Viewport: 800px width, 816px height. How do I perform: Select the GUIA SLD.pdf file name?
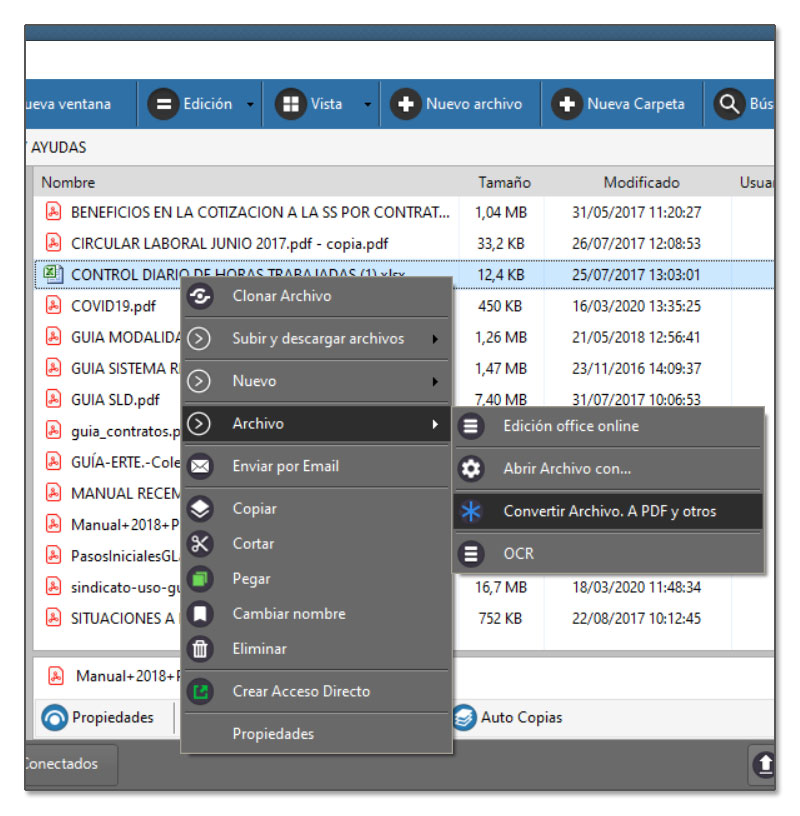(x=116, y=400)
